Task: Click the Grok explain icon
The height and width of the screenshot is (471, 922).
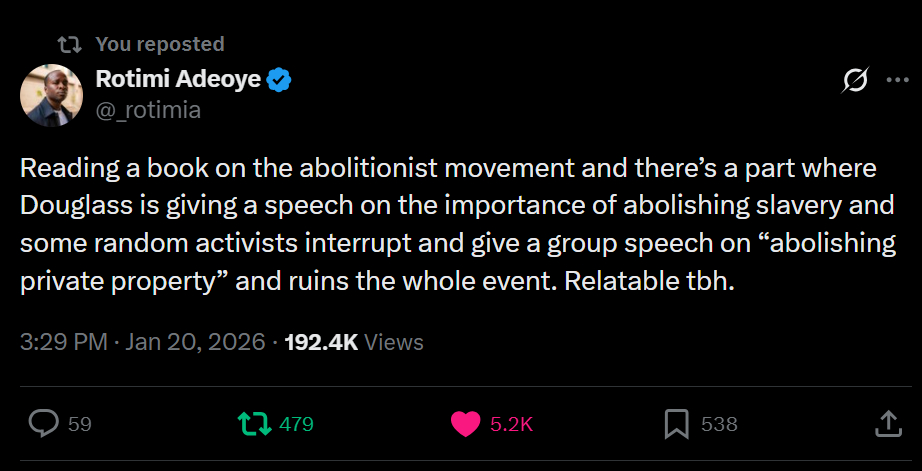Action: point(855,81)
